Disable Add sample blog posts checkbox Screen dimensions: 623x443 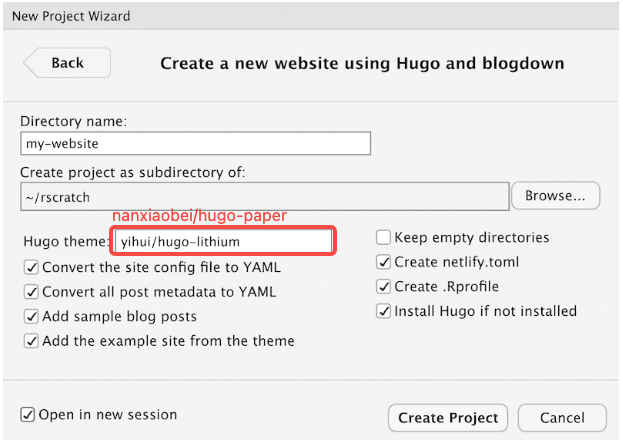31,317
